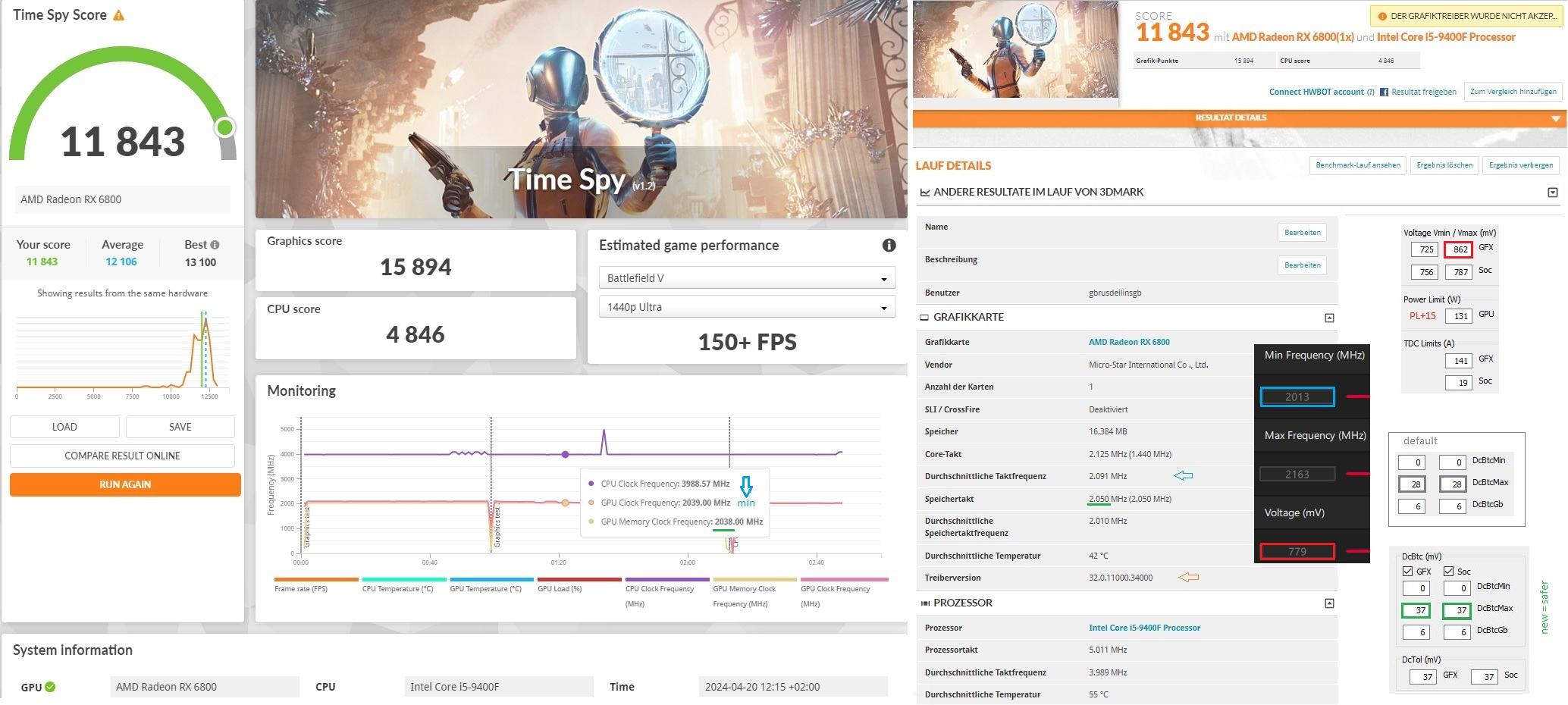
Task: Click the Facebook icon beside Resultat freigeben
Action: coord(1384,92)
